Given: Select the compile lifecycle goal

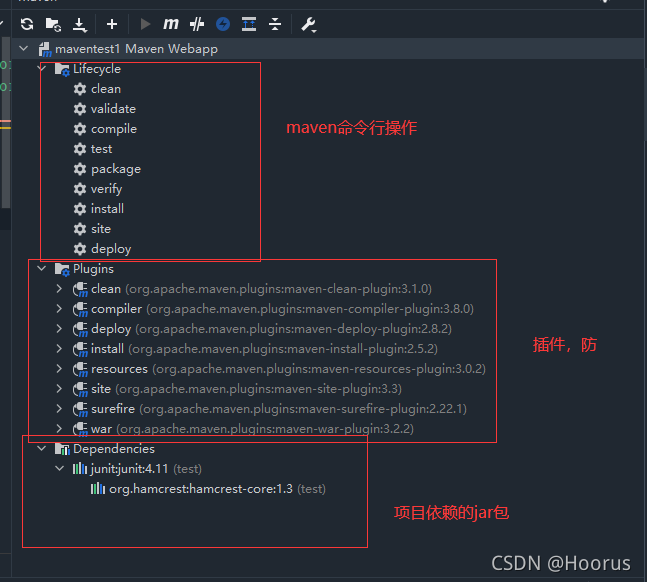Looking at the screenshot, I should tap(114, 129).
